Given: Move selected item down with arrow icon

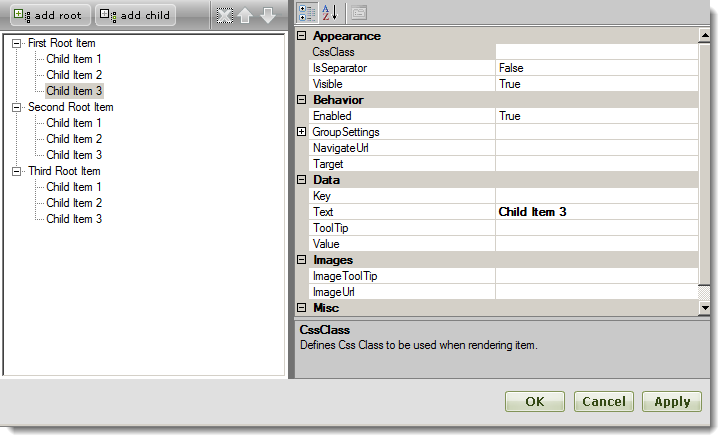Looking at the screenshot, I should [x=267, y=15].
